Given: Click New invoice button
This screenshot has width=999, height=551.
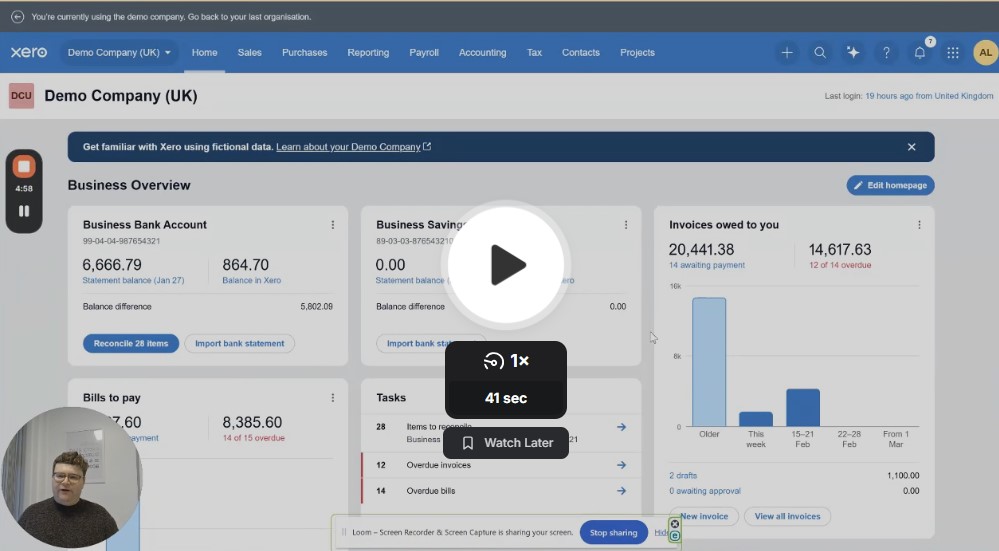Looking at the screenshot, I should pyautogui.click(x=704, y=516).
